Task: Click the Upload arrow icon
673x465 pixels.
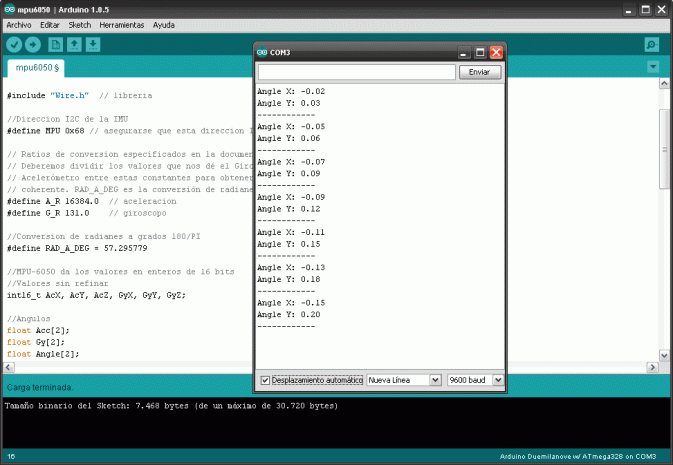Action: pyautogui.click(x=33, y=45)
